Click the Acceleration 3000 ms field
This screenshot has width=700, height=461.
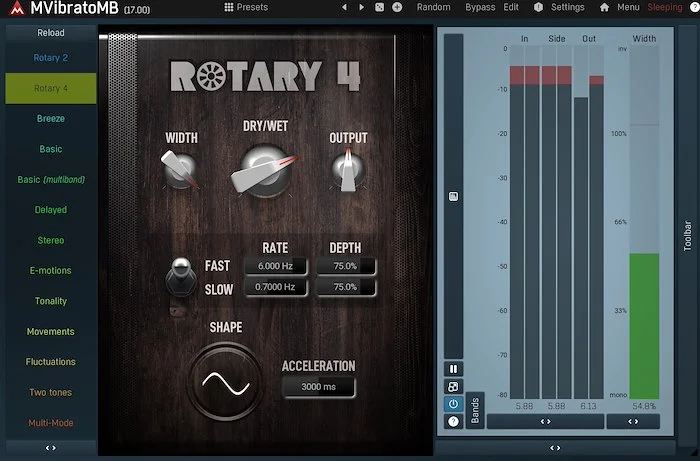coord(318,387)
